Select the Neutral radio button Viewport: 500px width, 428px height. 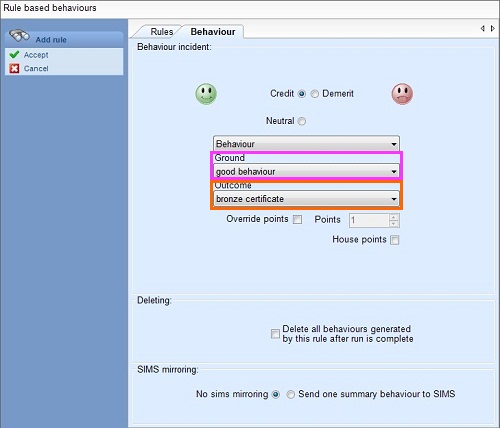point(302,121)
